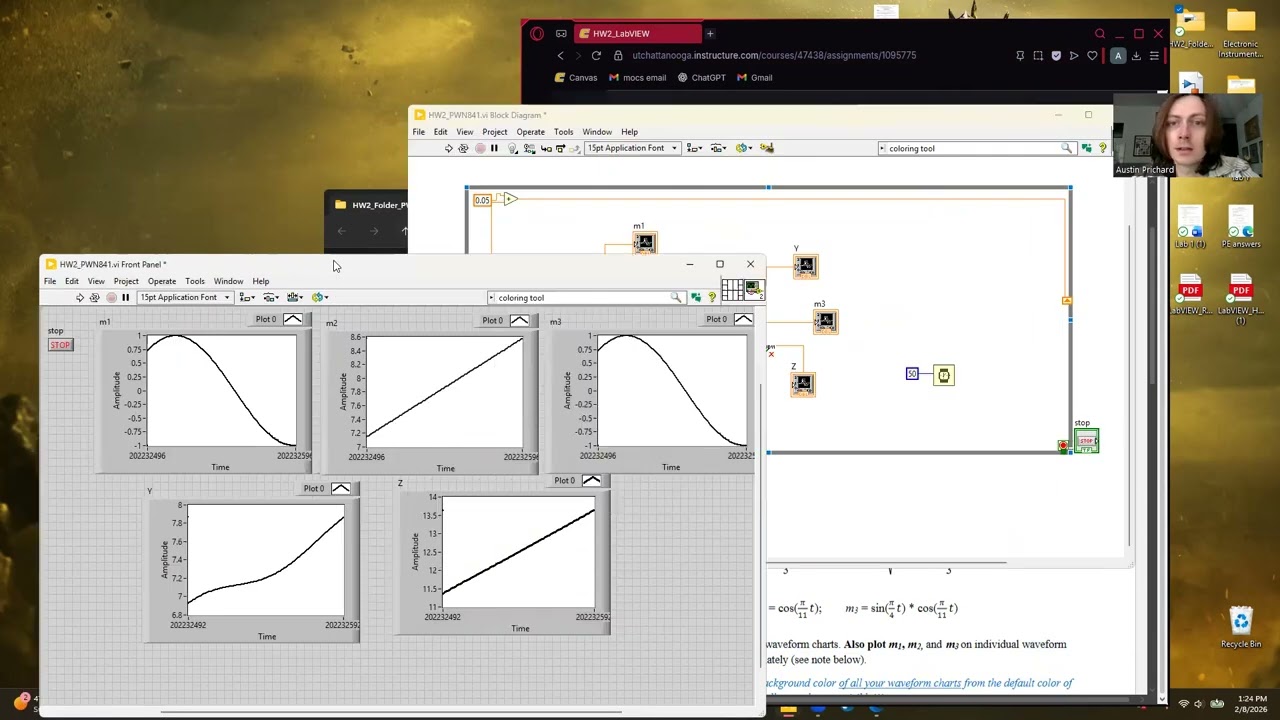The height and width of the screenshot is (720, 1280).
Task: Pause execution in Block Diagram toolbar
Action: point(494,148)
